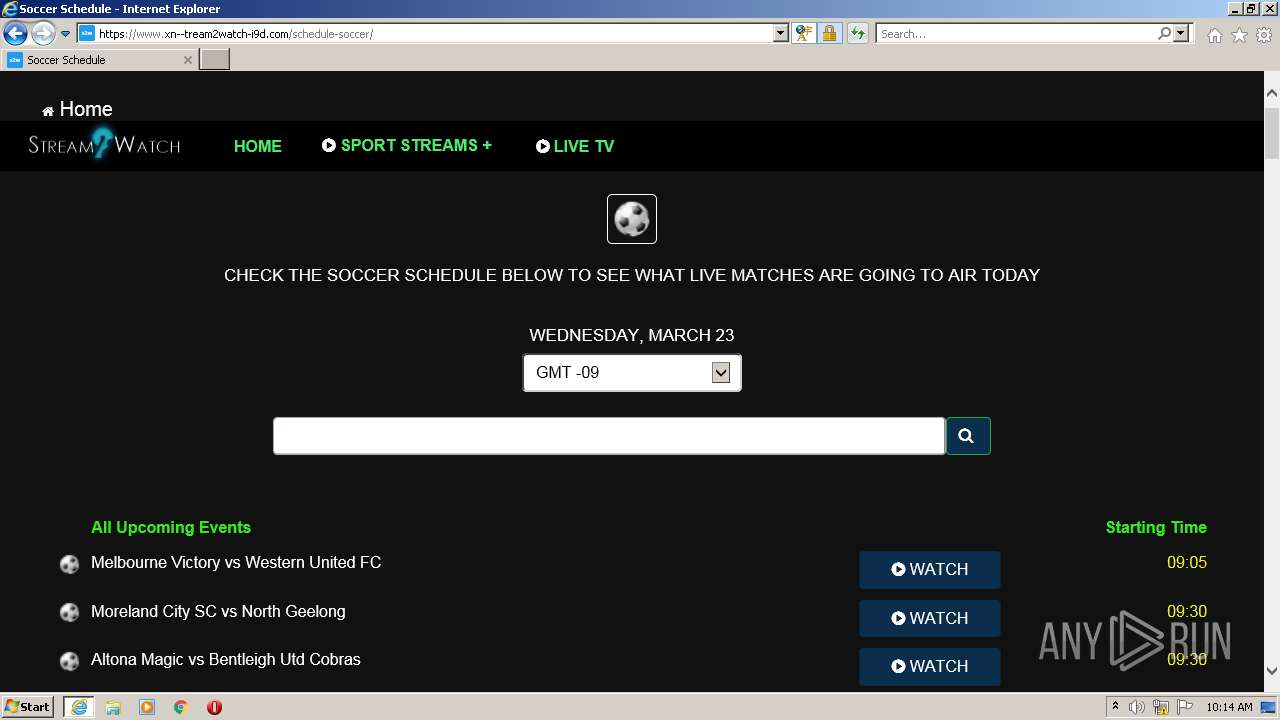
Task: Open Favorites star icon
Action: [1239, 35]
